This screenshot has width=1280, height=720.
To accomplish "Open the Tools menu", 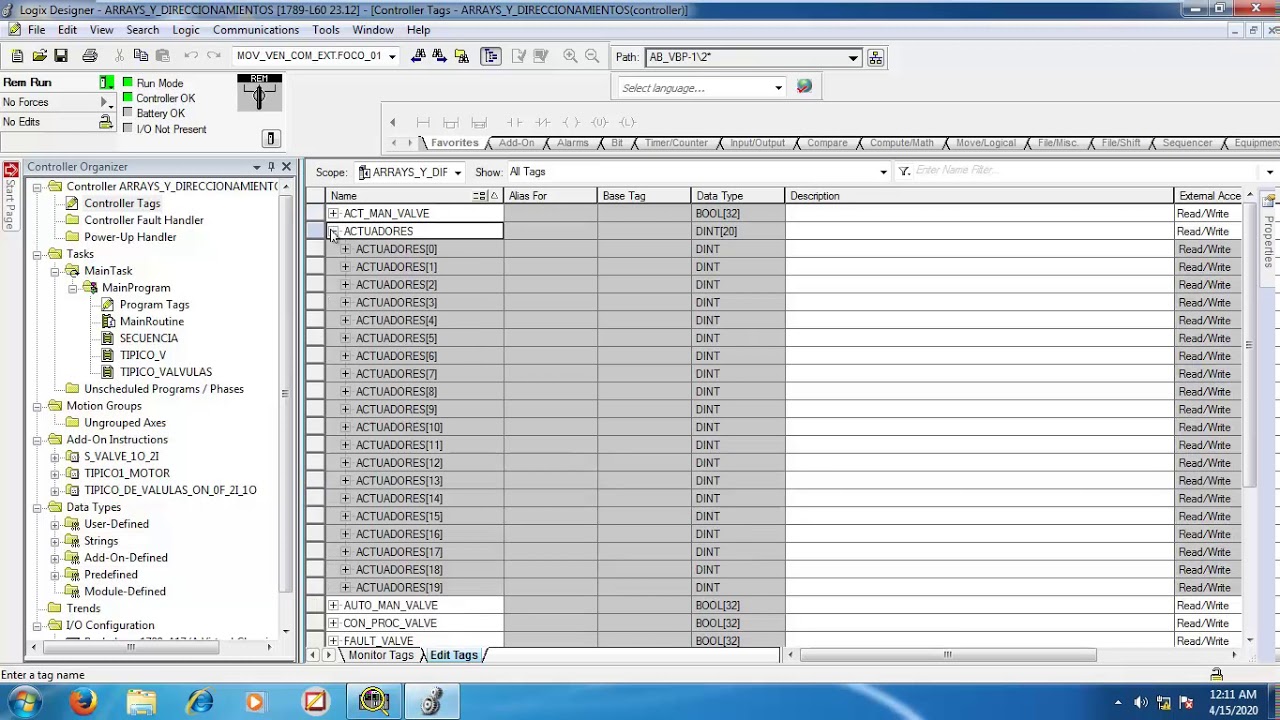I will (326, 30).
